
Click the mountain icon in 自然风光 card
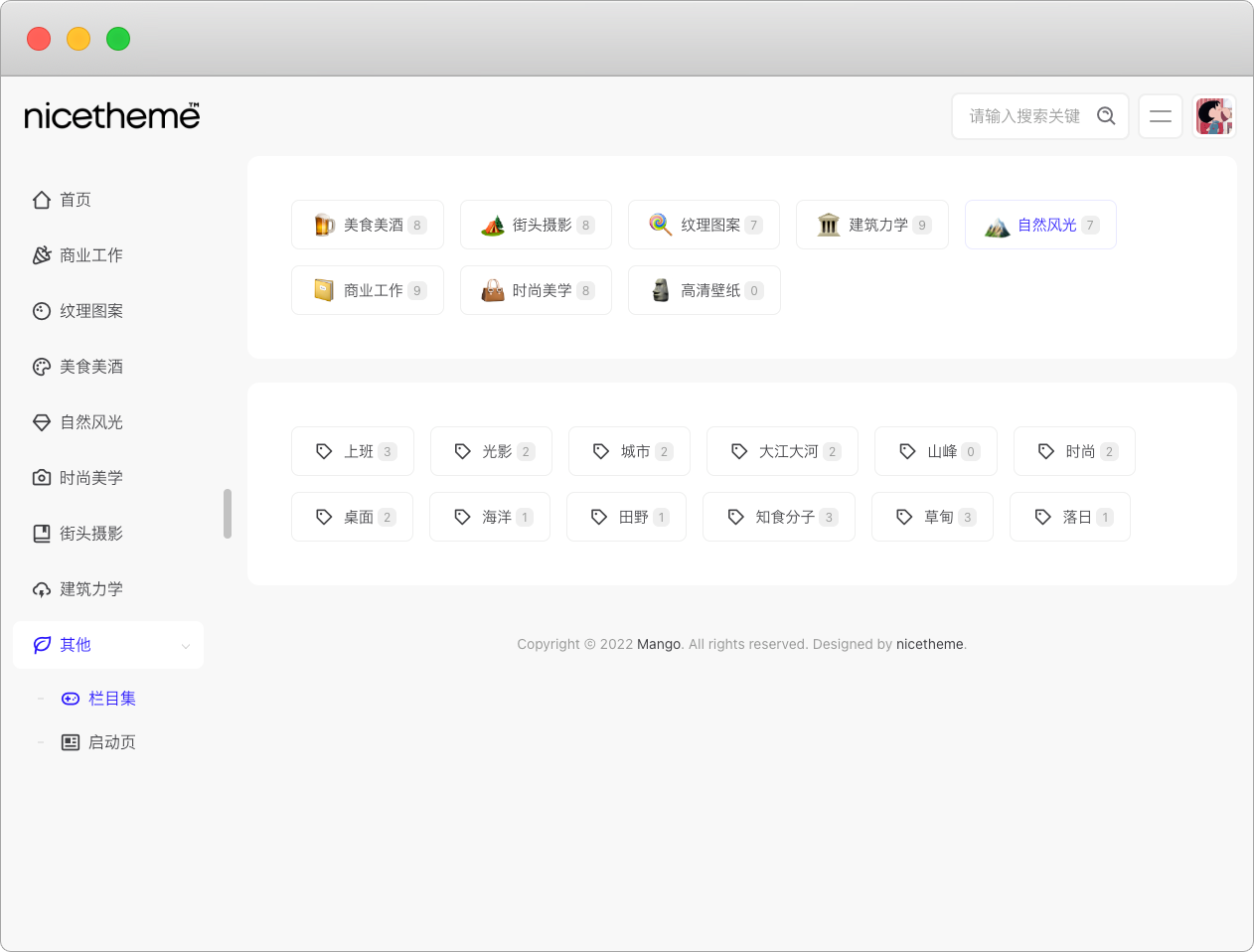[998, 226]
